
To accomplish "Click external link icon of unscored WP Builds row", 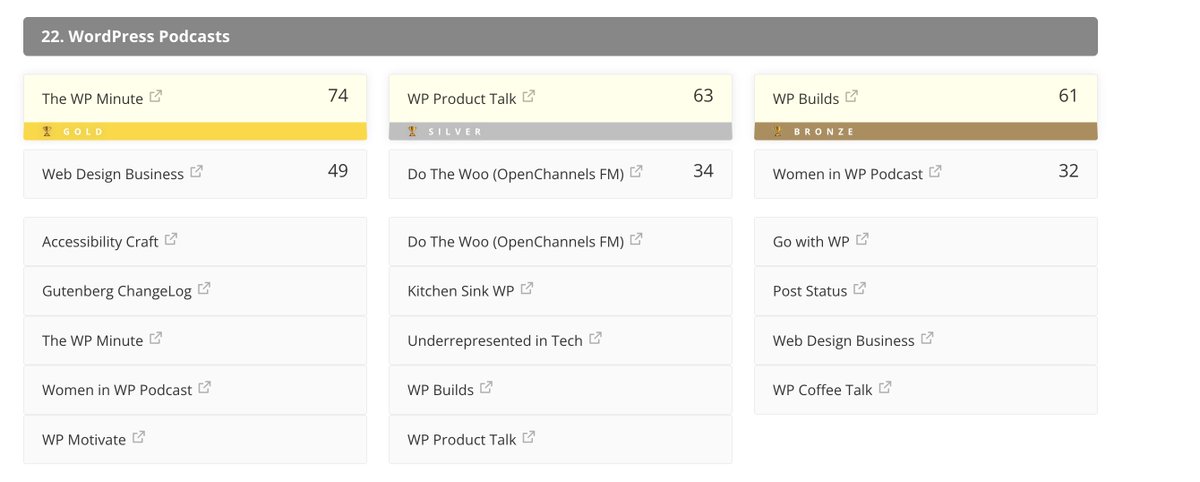I will point(486,388).
